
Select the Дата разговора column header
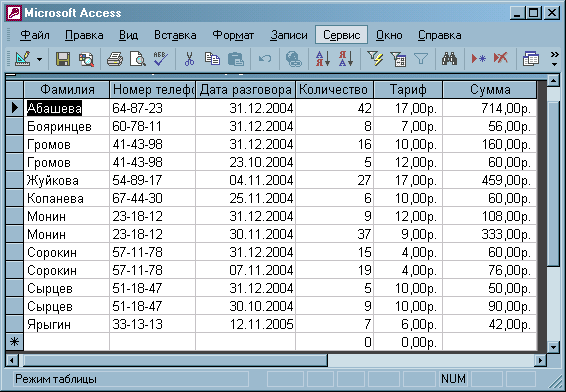click(x=245, y=90)
